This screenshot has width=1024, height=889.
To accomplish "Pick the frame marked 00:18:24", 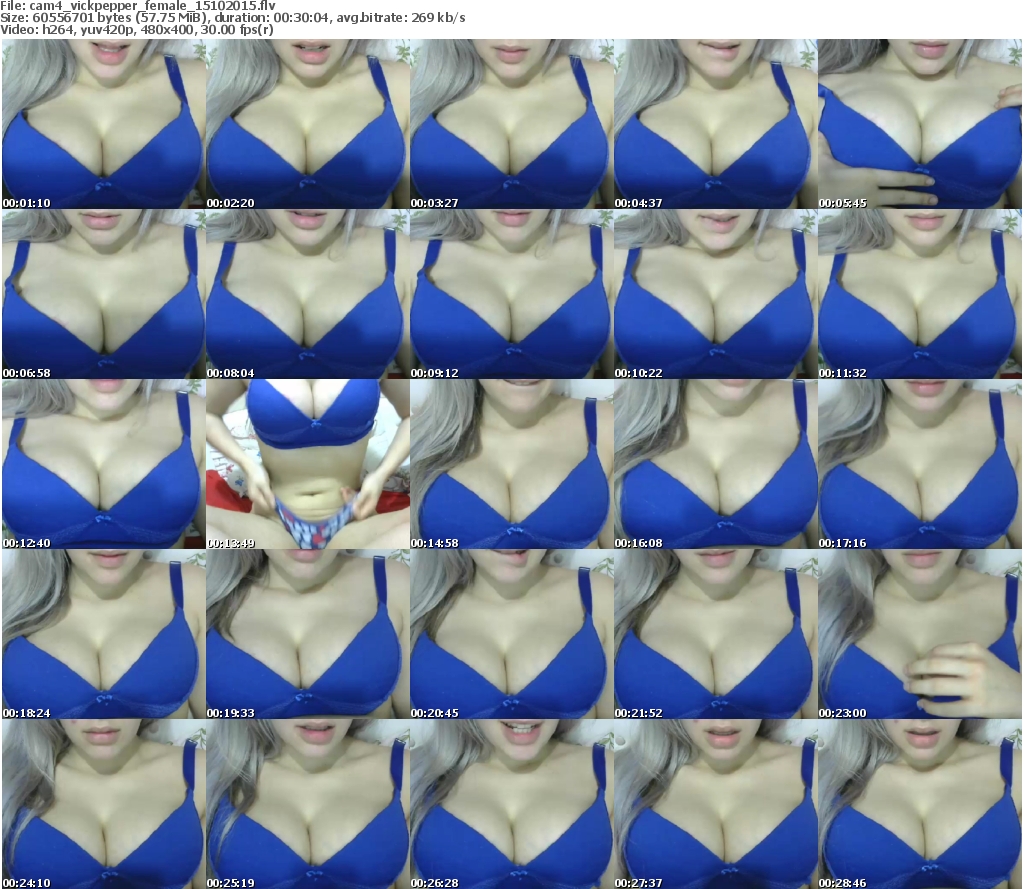I will click(x=103, y=634).
